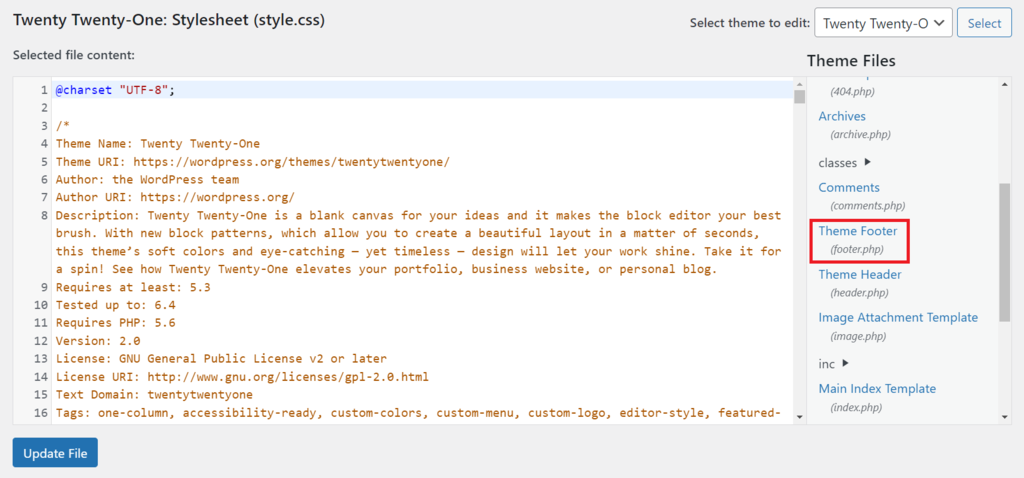Open the Archives theme file
Viewport: 1024px width, 478px height.
click(x=842, y=117)
